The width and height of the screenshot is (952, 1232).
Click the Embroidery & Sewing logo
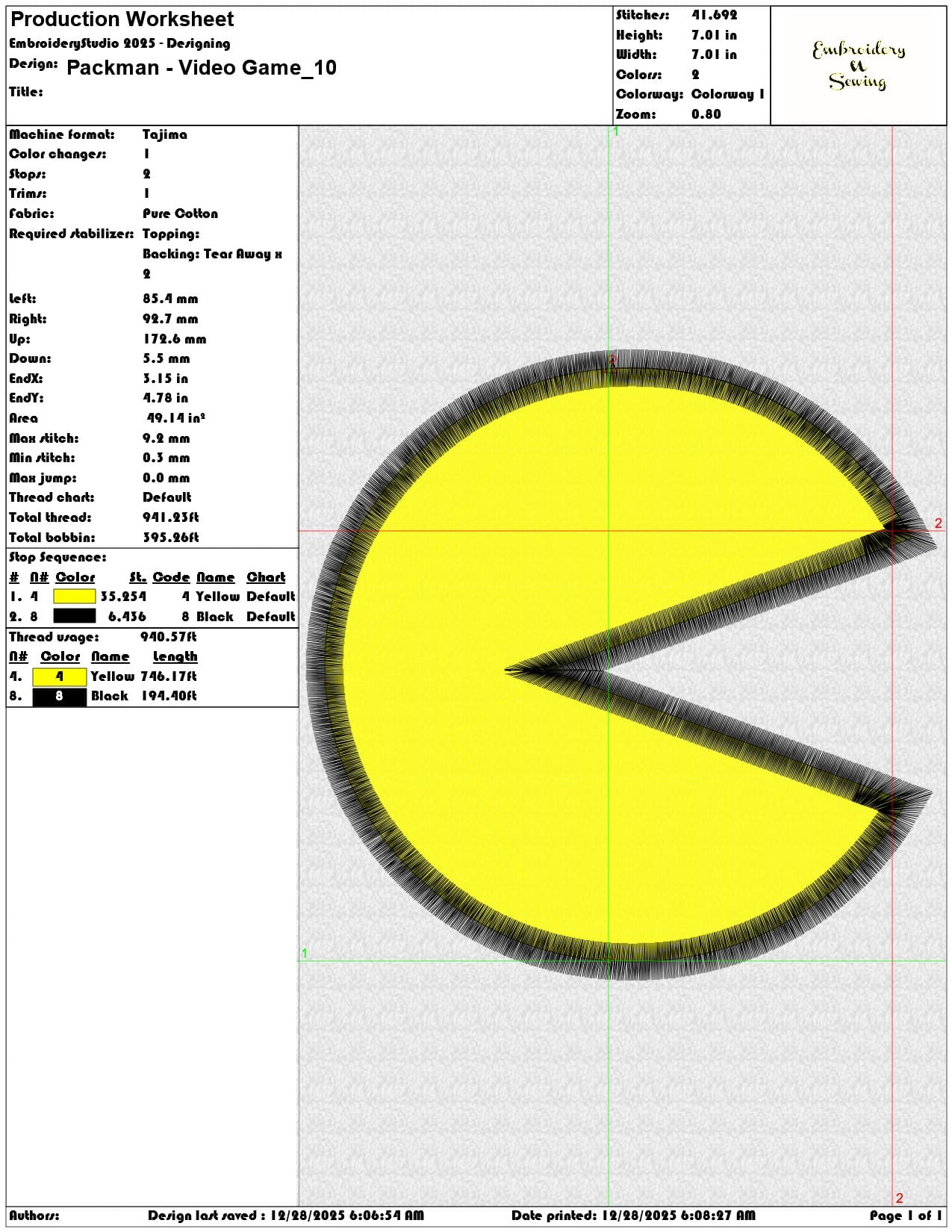click(859, 66)
